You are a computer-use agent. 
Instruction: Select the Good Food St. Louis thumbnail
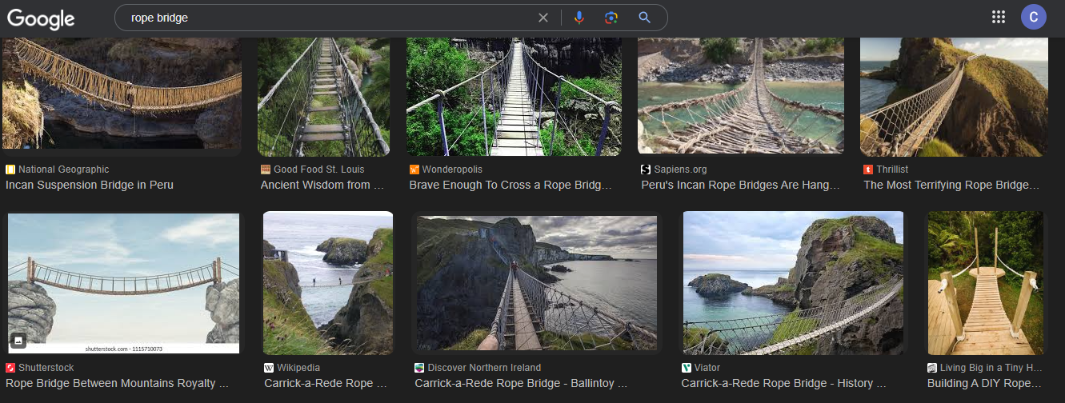tap(323, 97)
